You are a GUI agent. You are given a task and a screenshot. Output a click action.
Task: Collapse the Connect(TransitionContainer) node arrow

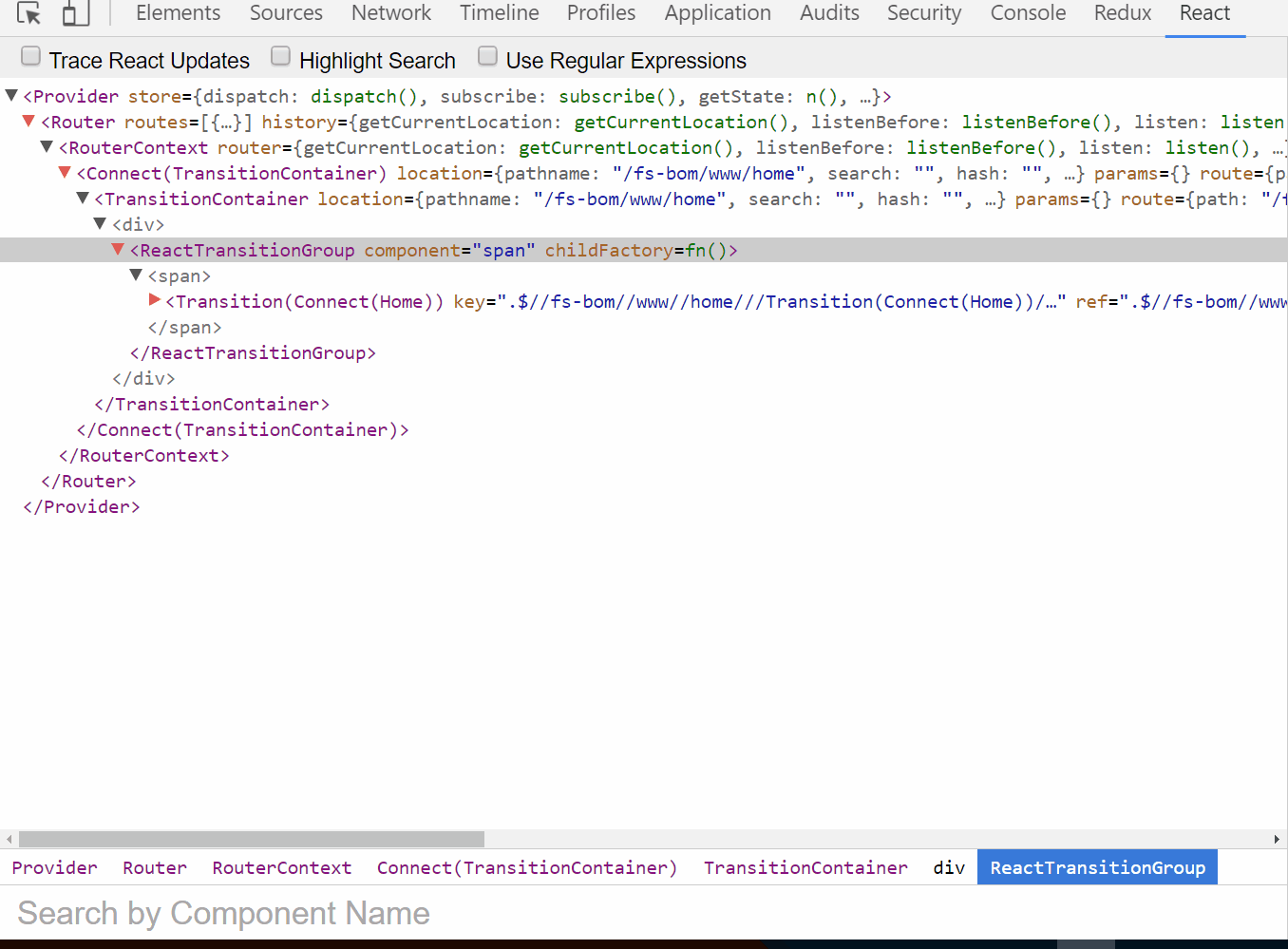tap(65, 172)
